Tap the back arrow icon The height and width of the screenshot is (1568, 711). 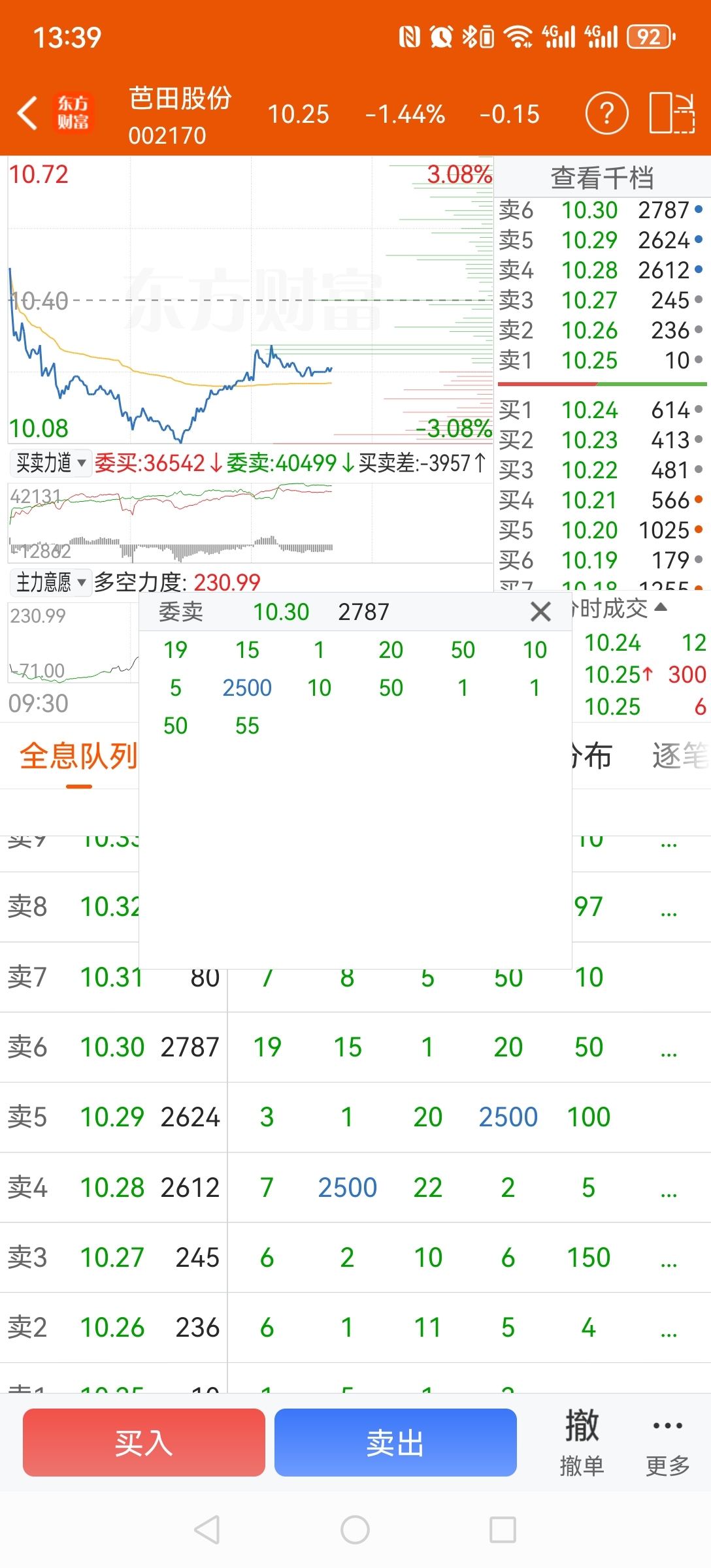tap(27, 114)
